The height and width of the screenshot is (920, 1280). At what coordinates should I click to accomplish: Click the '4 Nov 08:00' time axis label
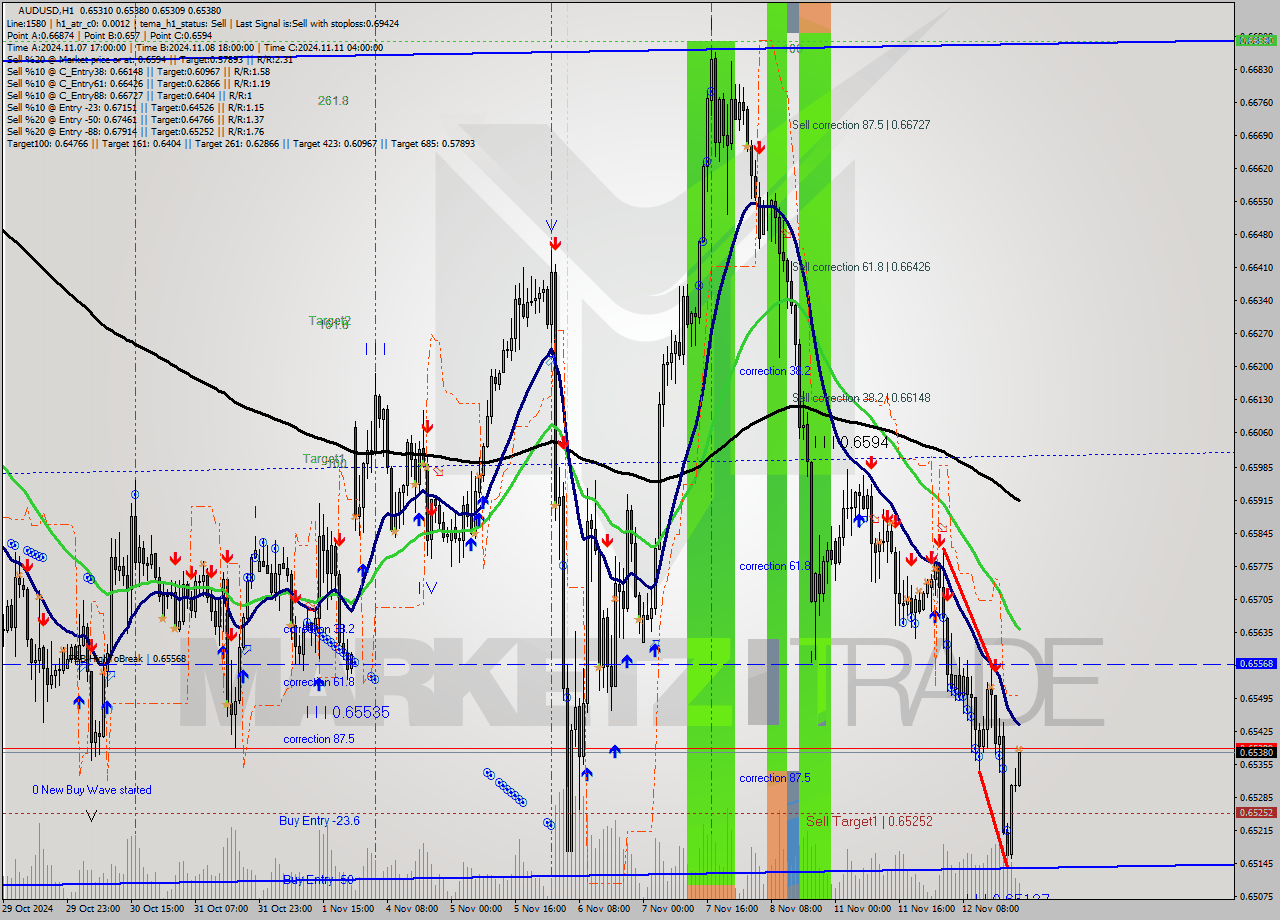(x=412, y=909)
